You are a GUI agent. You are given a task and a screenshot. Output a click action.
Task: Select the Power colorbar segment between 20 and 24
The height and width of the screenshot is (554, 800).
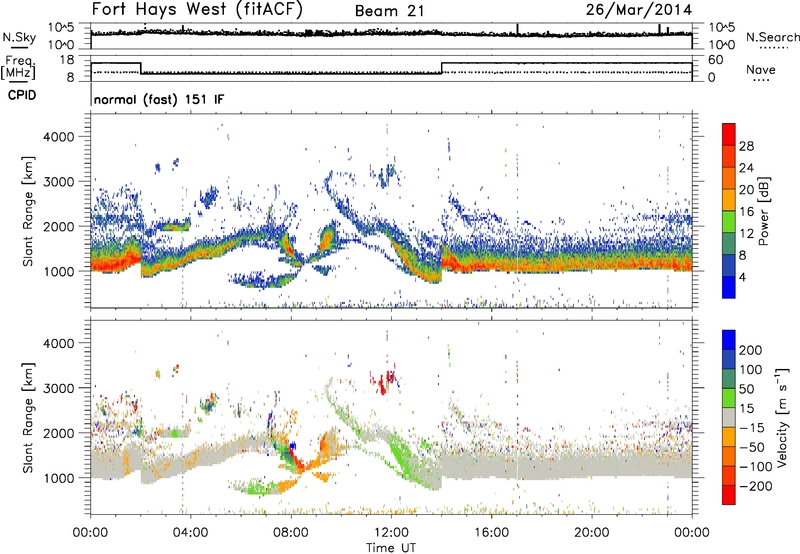(x=729, y=178)
